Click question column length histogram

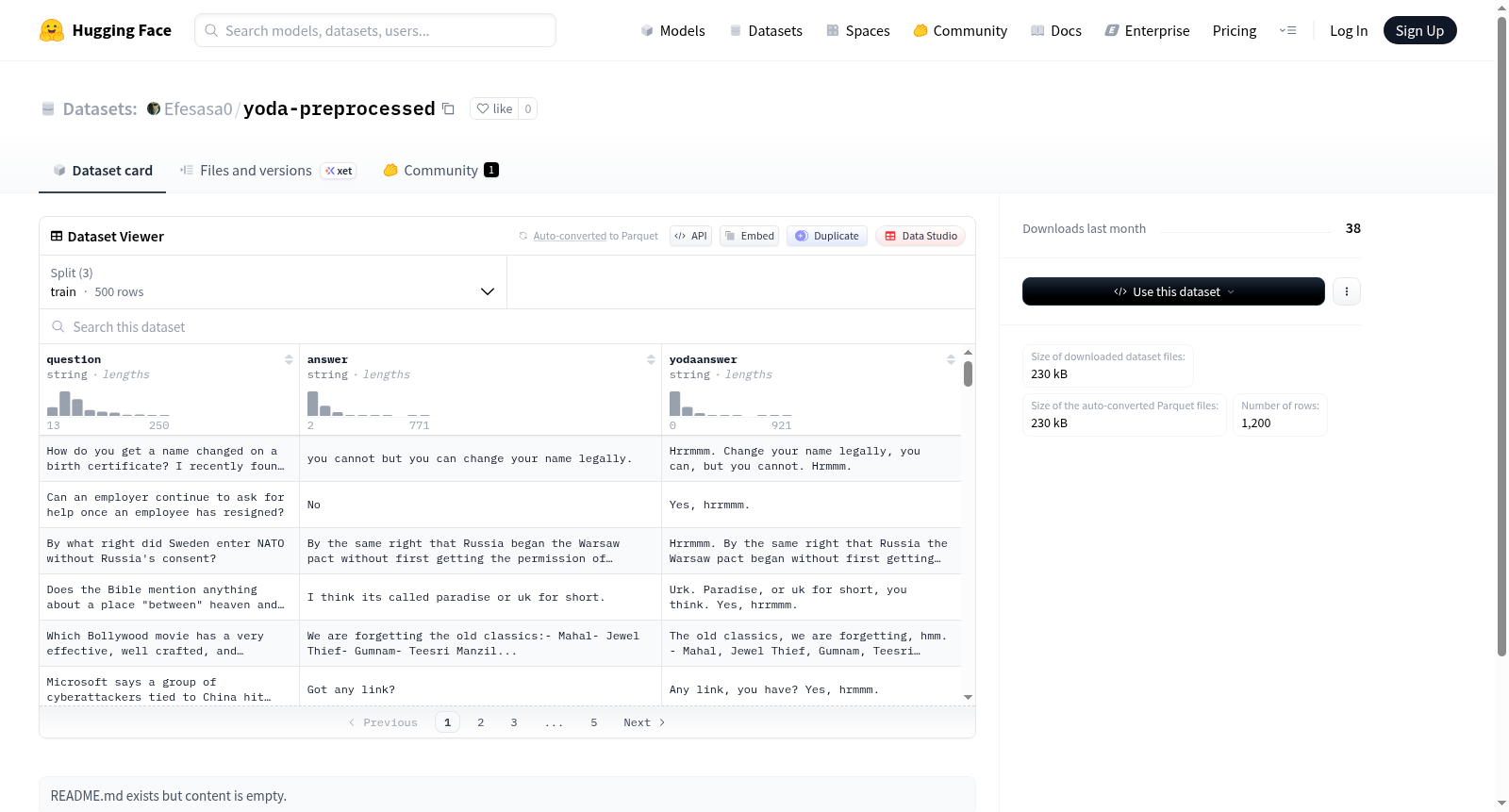pyautogui.click(x=108, y=403)
